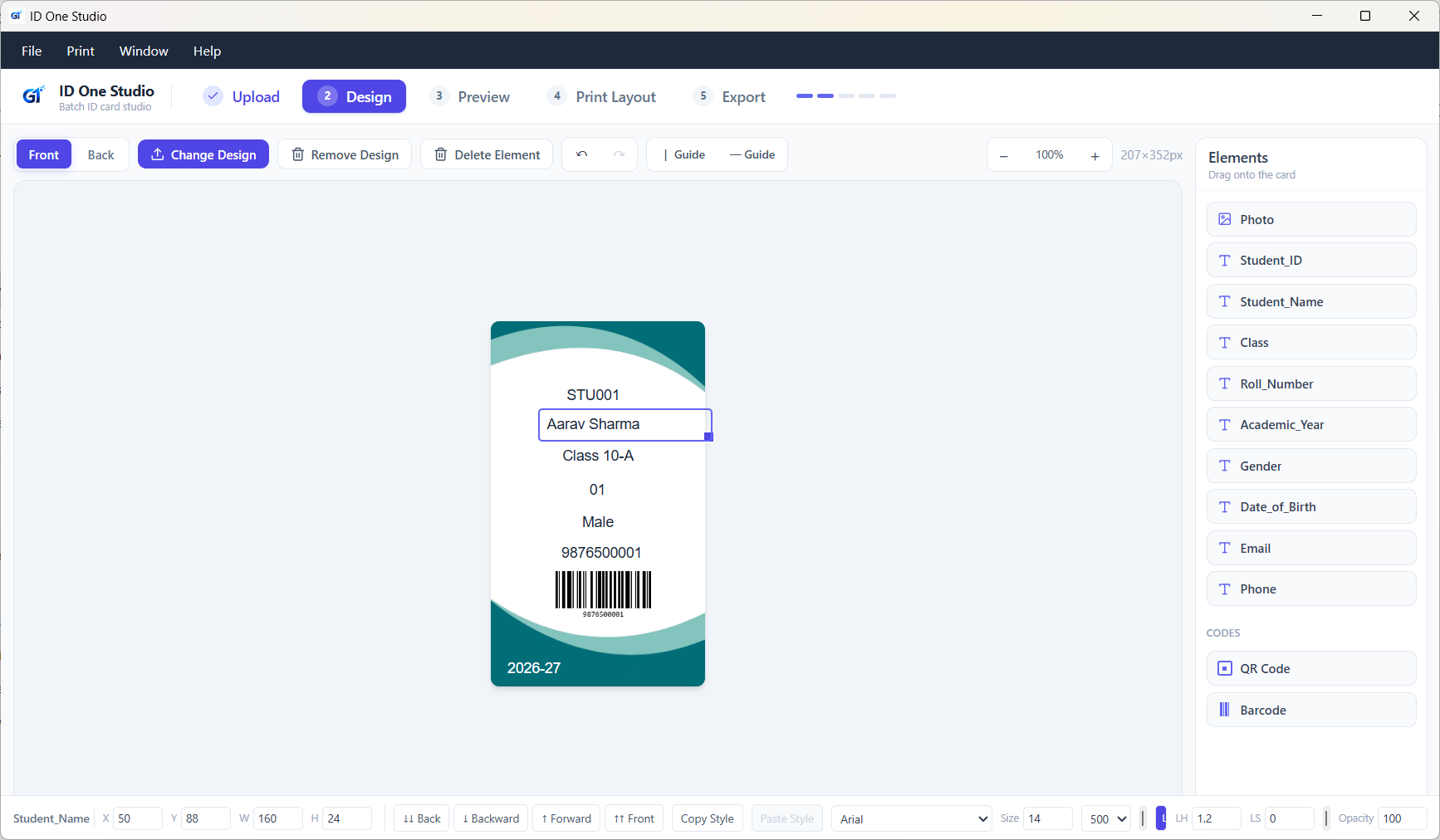
Task: Select the Academic_Year element
Action: 1311,424
